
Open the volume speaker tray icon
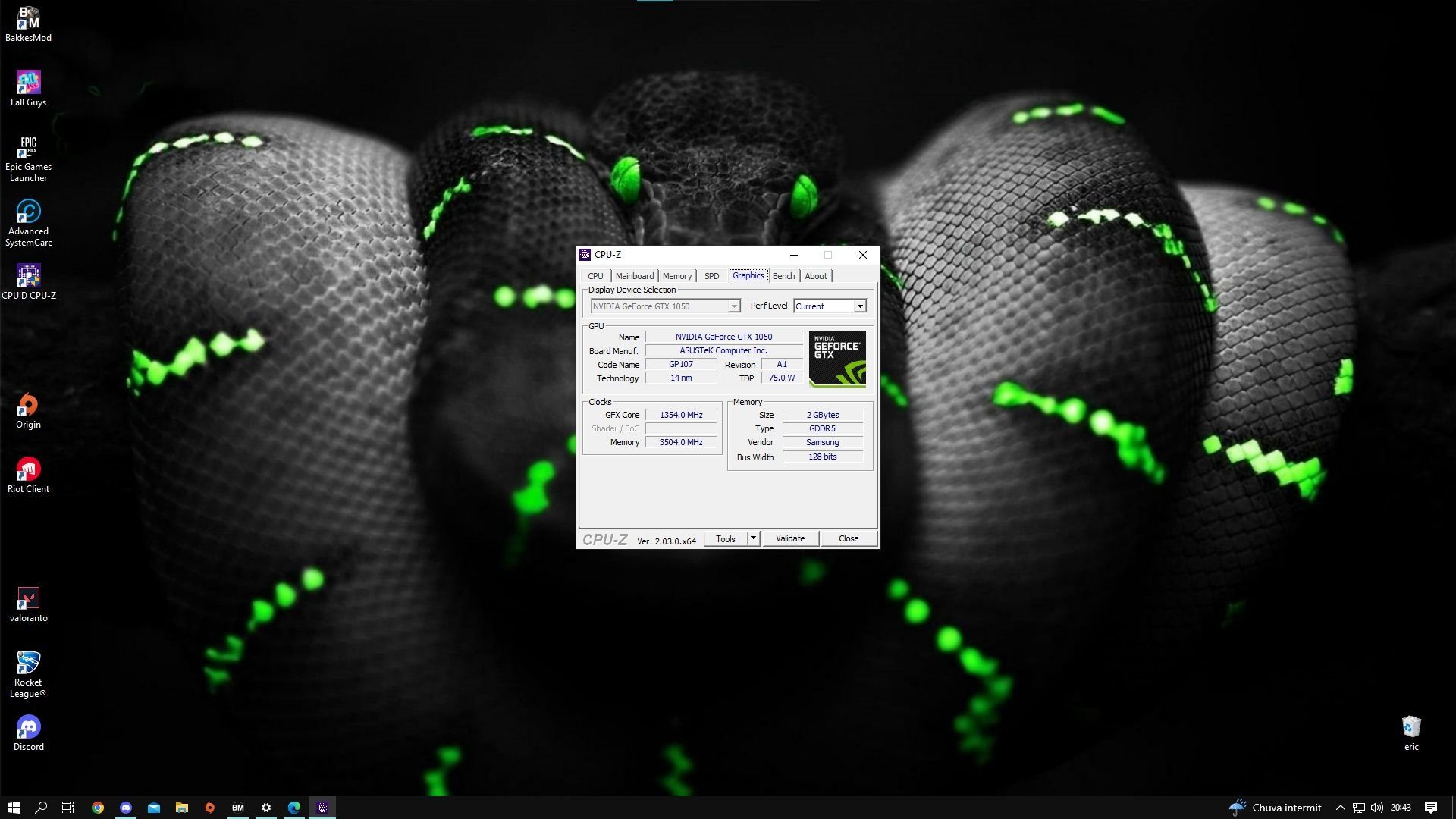tap(1377, 808)
